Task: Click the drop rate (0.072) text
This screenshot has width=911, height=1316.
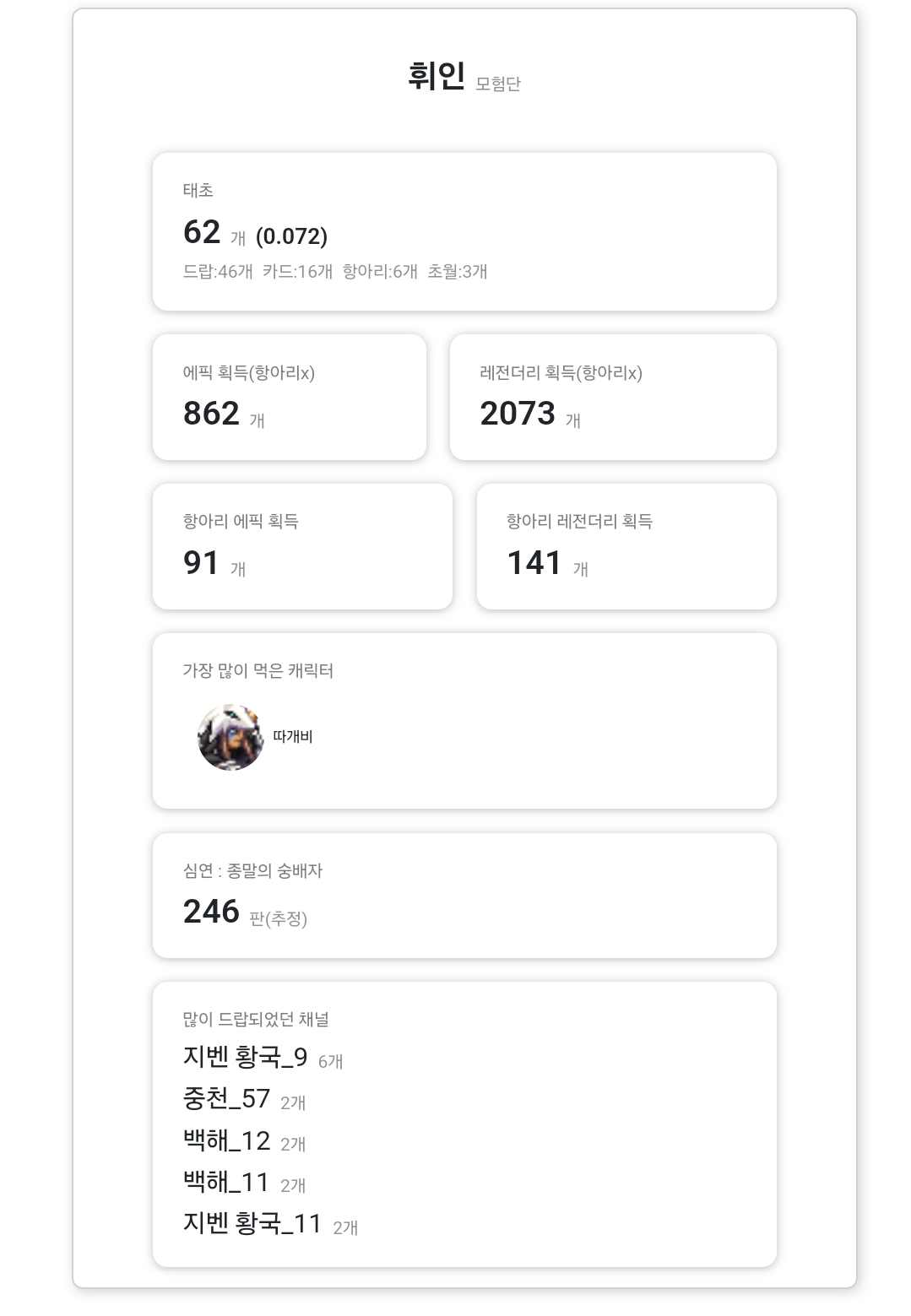Action: click(x=291, y=236)
